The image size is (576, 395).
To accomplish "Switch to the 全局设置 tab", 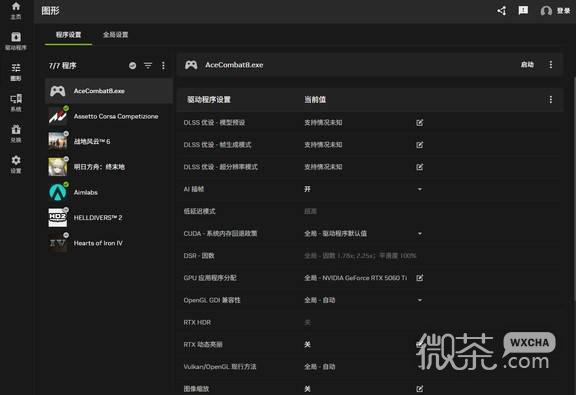I will (115, 35).
